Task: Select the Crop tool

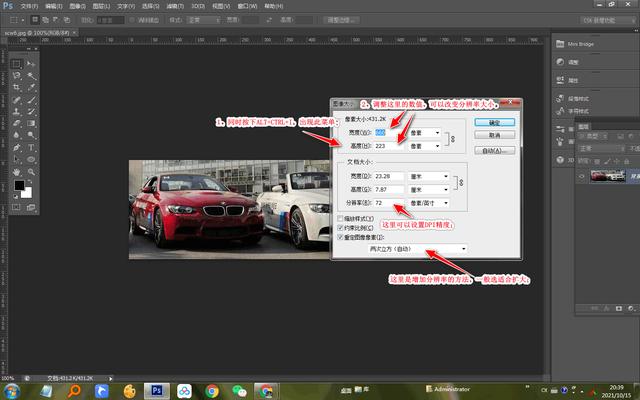Action: (x=16, y=87)
